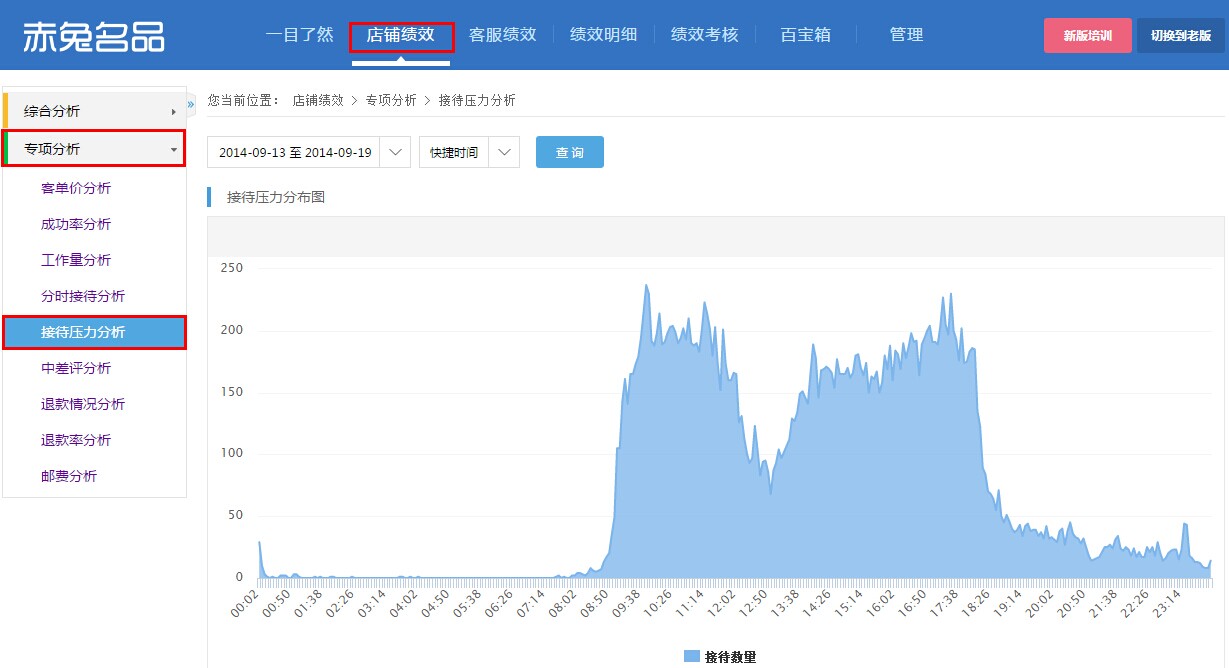Click the 查询 button

pos(569,153)
